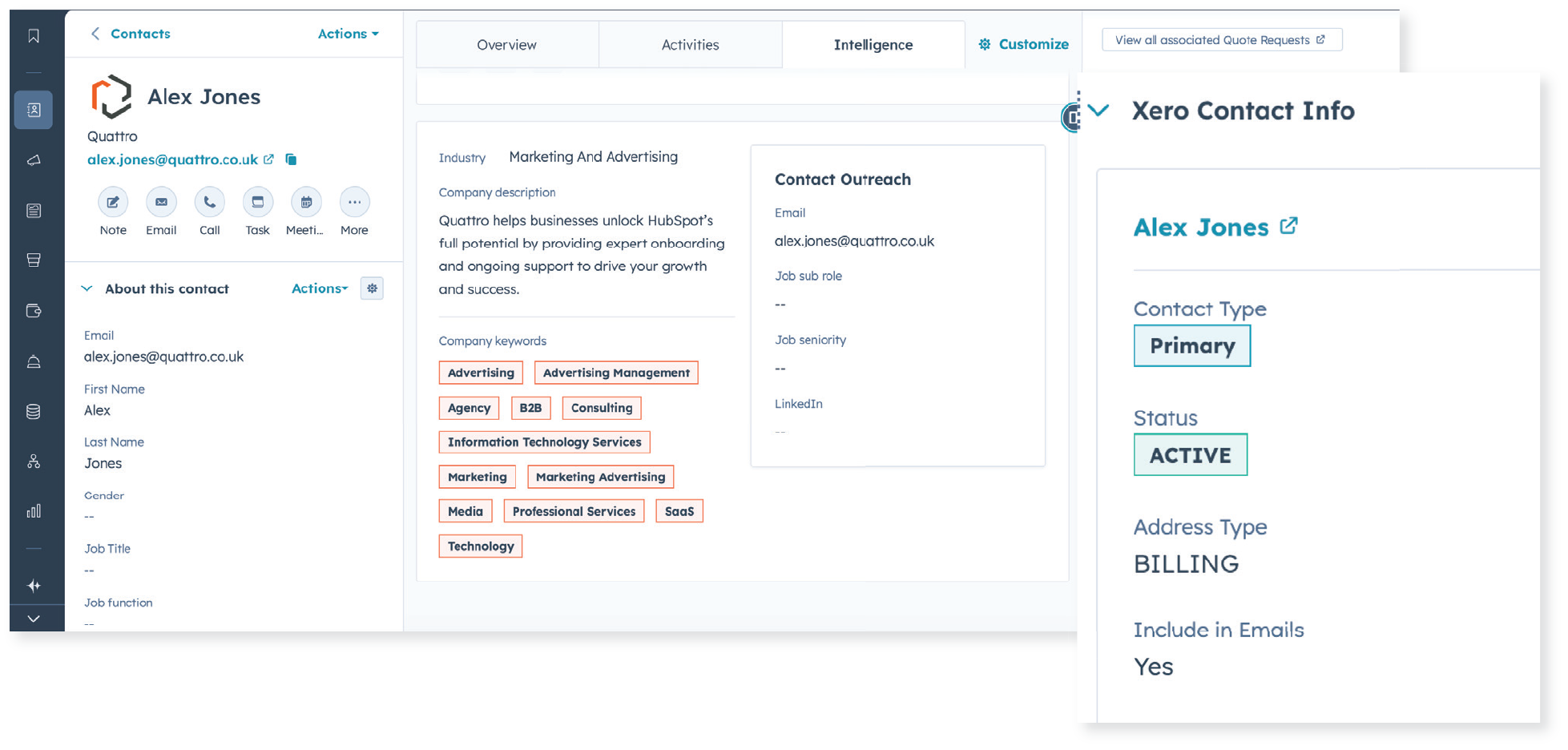This screenshot has width=1568, height=750.
Task: Open About this contact settings gear
Action: (372, 288)
